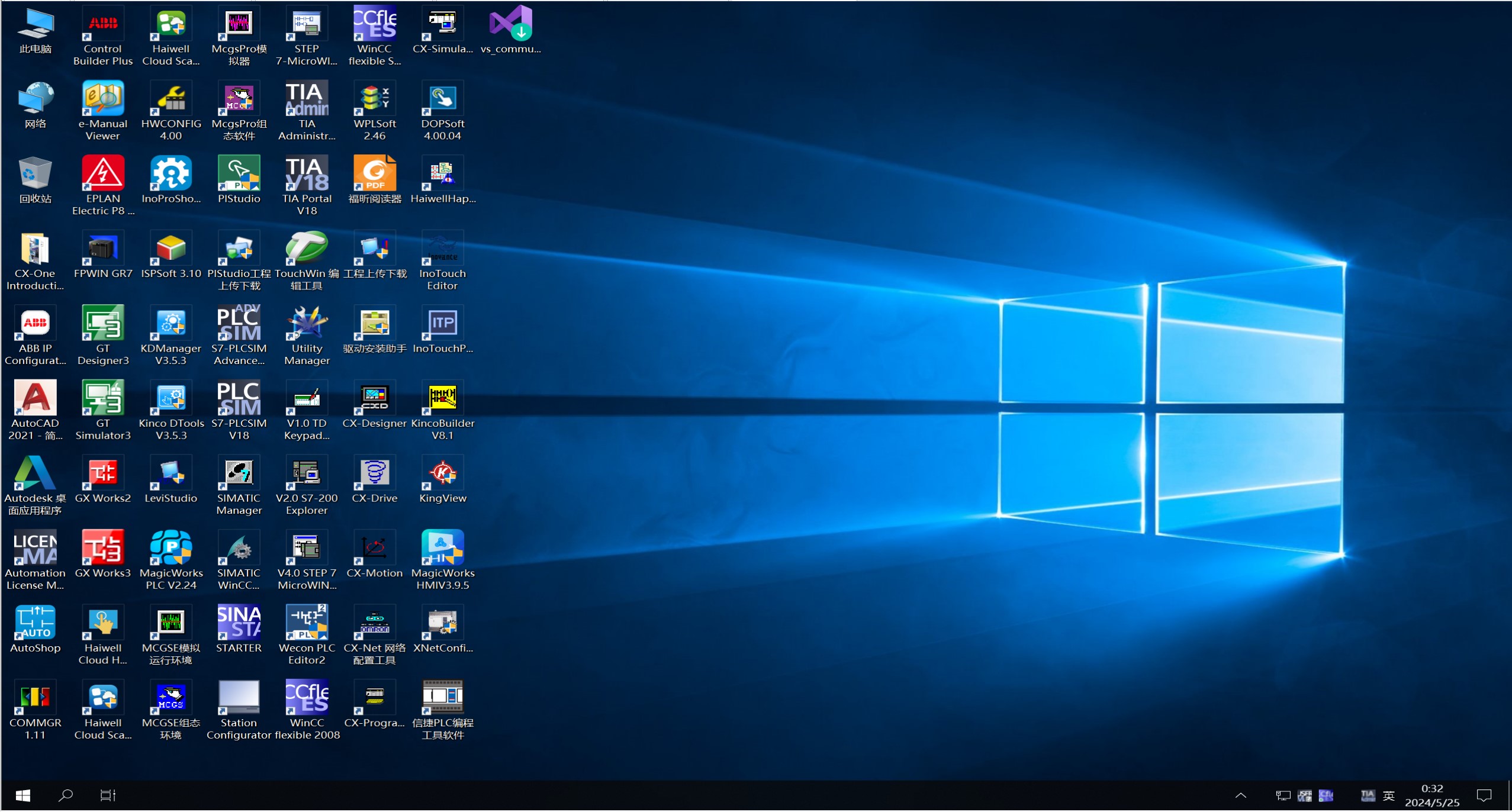Click the InoTouch Editor icon

point(442,260)
